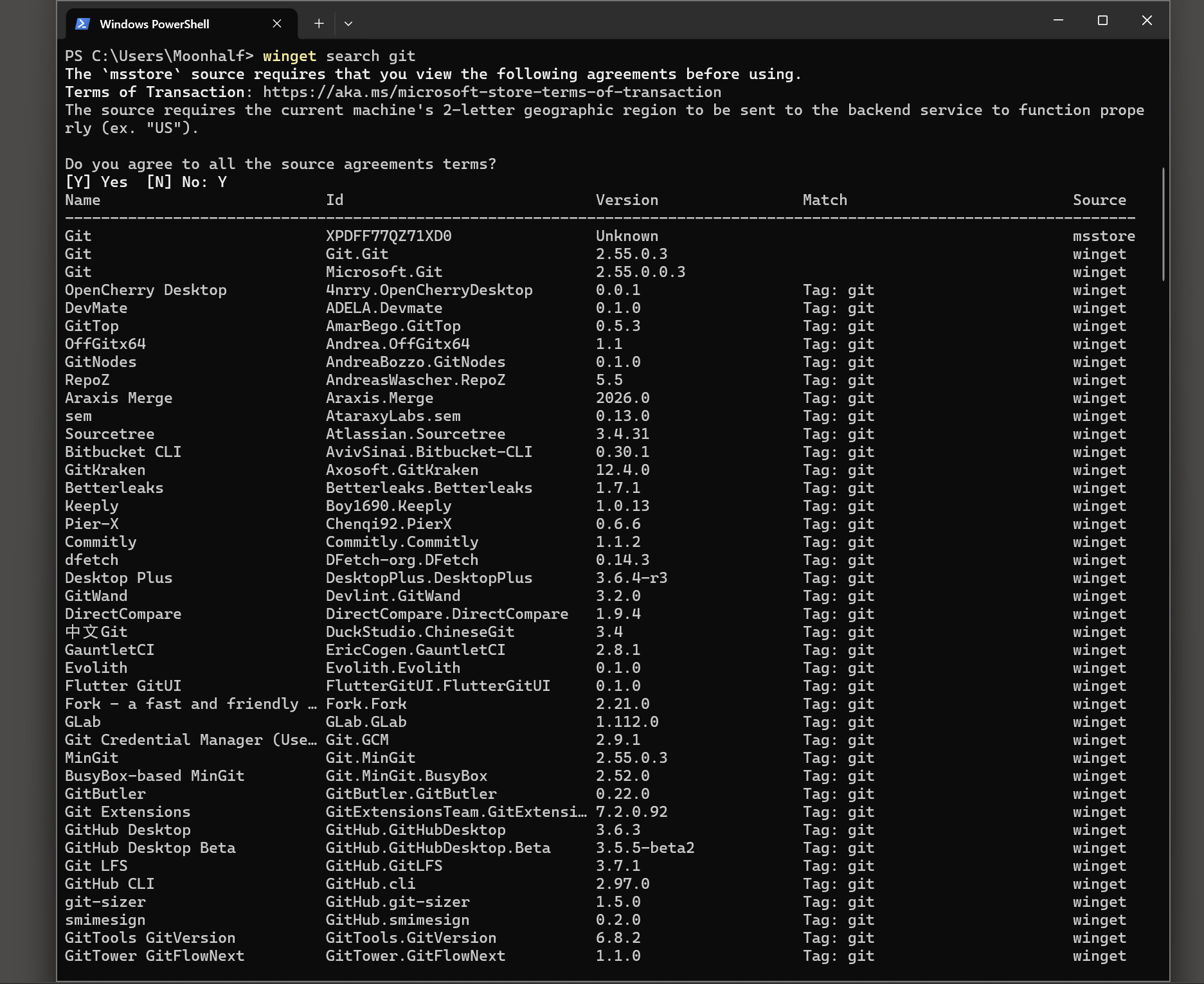
Task: Open a new tab with plus button
Action: click(319, 24)
